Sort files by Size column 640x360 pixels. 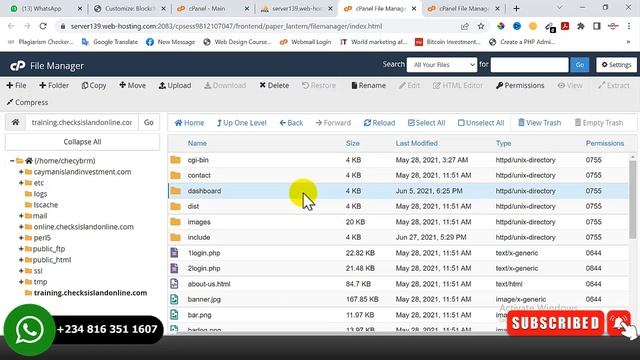353,143
